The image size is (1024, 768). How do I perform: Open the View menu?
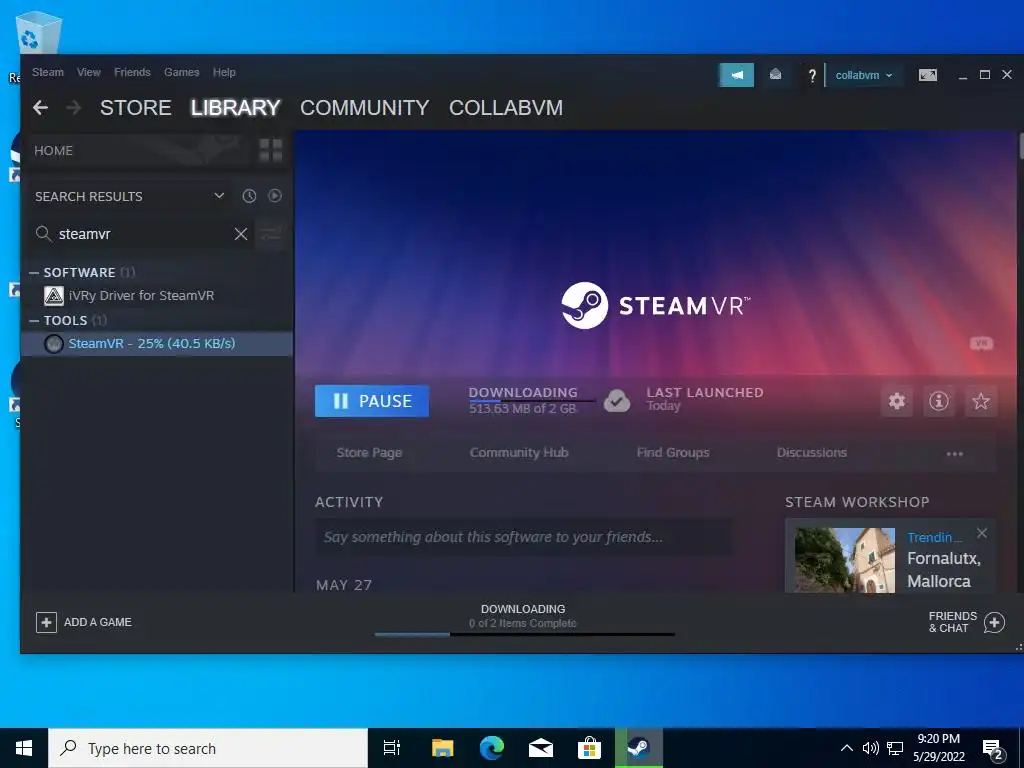click(89, 72)
